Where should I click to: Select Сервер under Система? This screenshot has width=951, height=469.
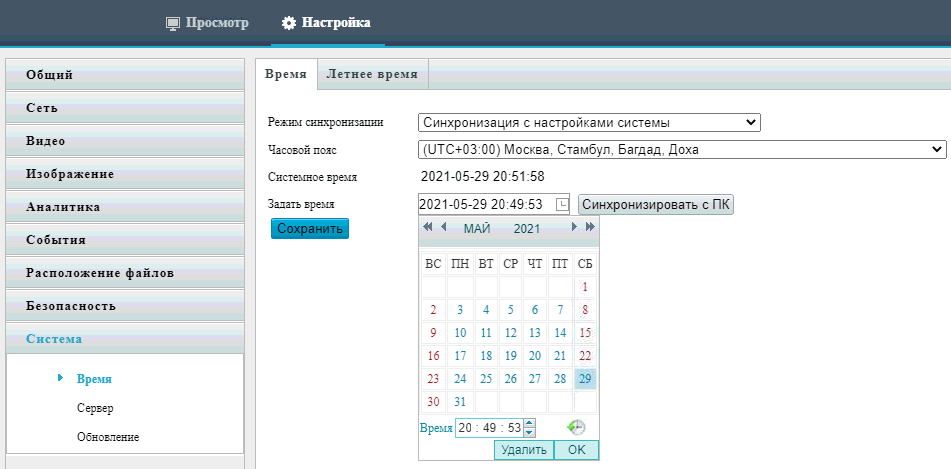[x=95, y=408]
